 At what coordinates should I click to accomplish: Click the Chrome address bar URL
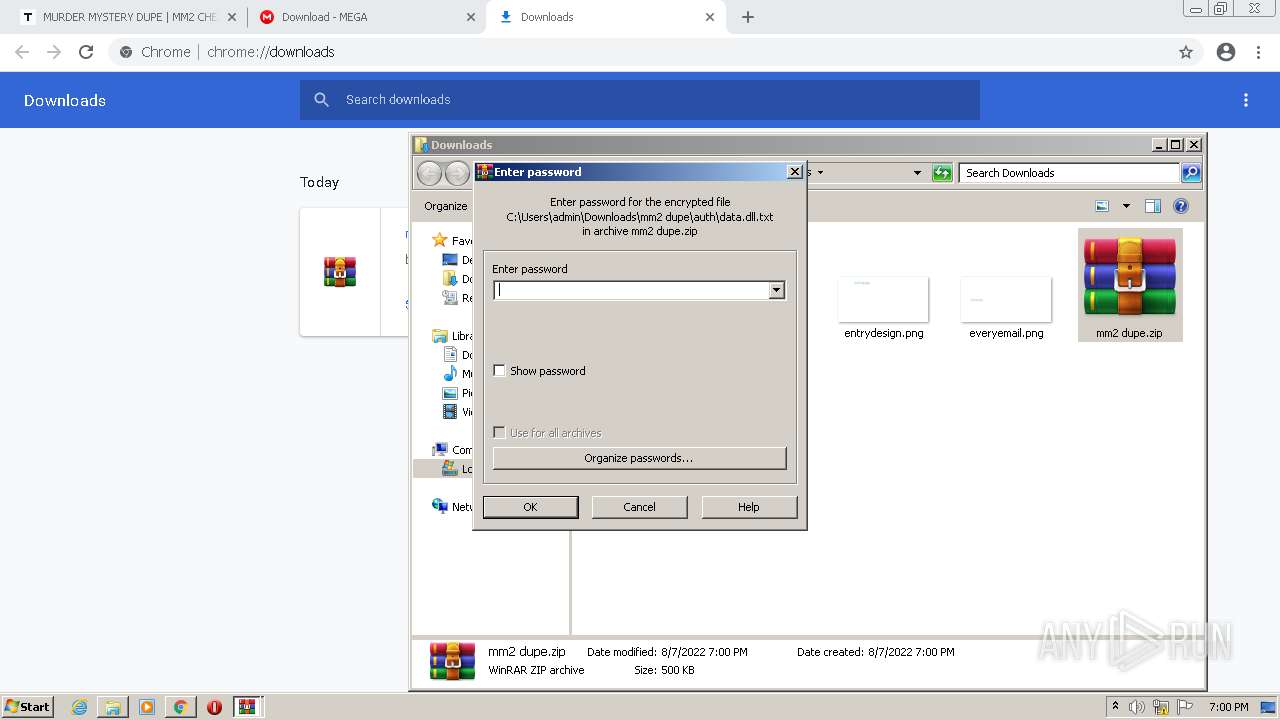pyautogui.click(x=270, y=52)
